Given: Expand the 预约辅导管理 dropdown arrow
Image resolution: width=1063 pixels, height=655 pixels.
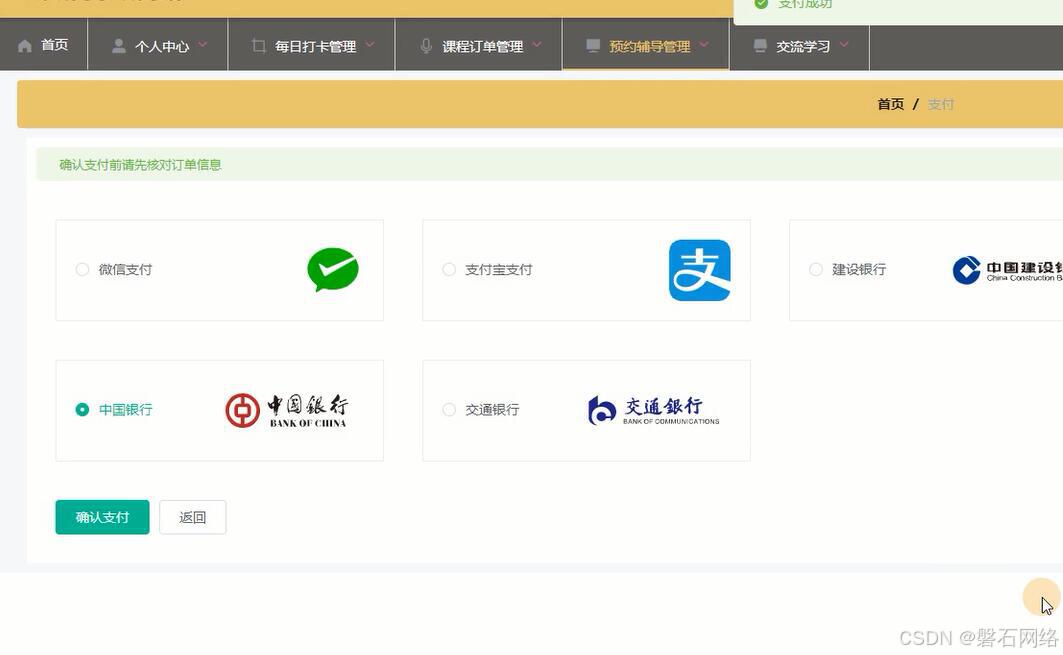Looking at the screenshot, I should [704, 45].
